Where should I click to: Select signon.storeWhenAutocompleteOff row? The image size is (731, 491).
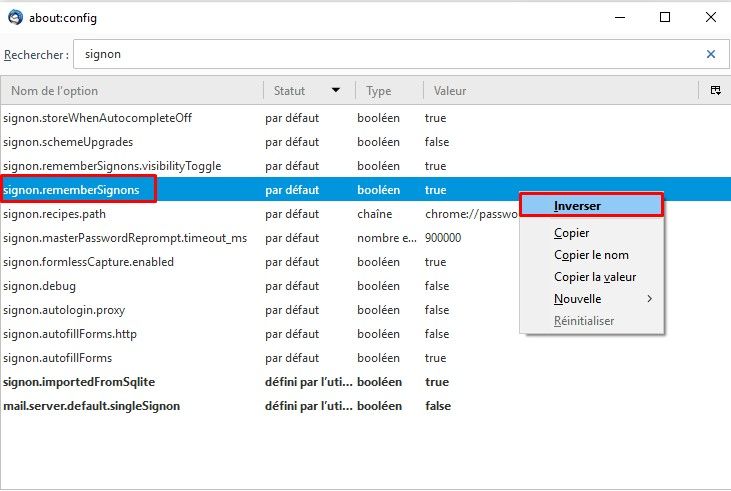[x=366, y=118]
